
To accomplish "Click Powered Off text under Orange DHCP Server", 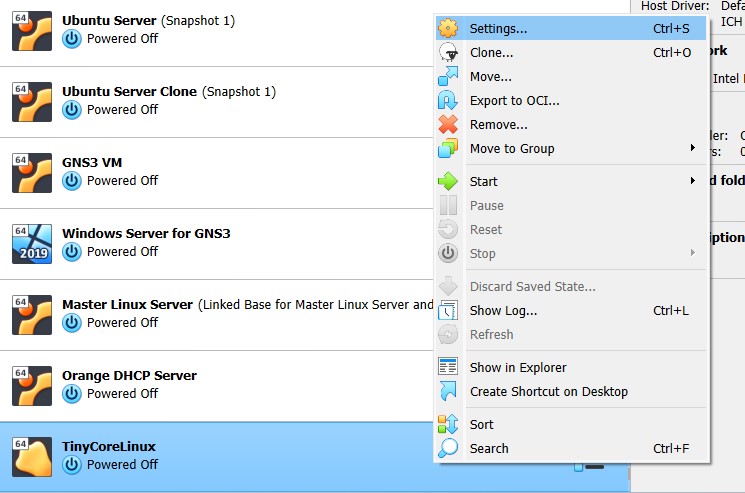I will click(123, 394).
